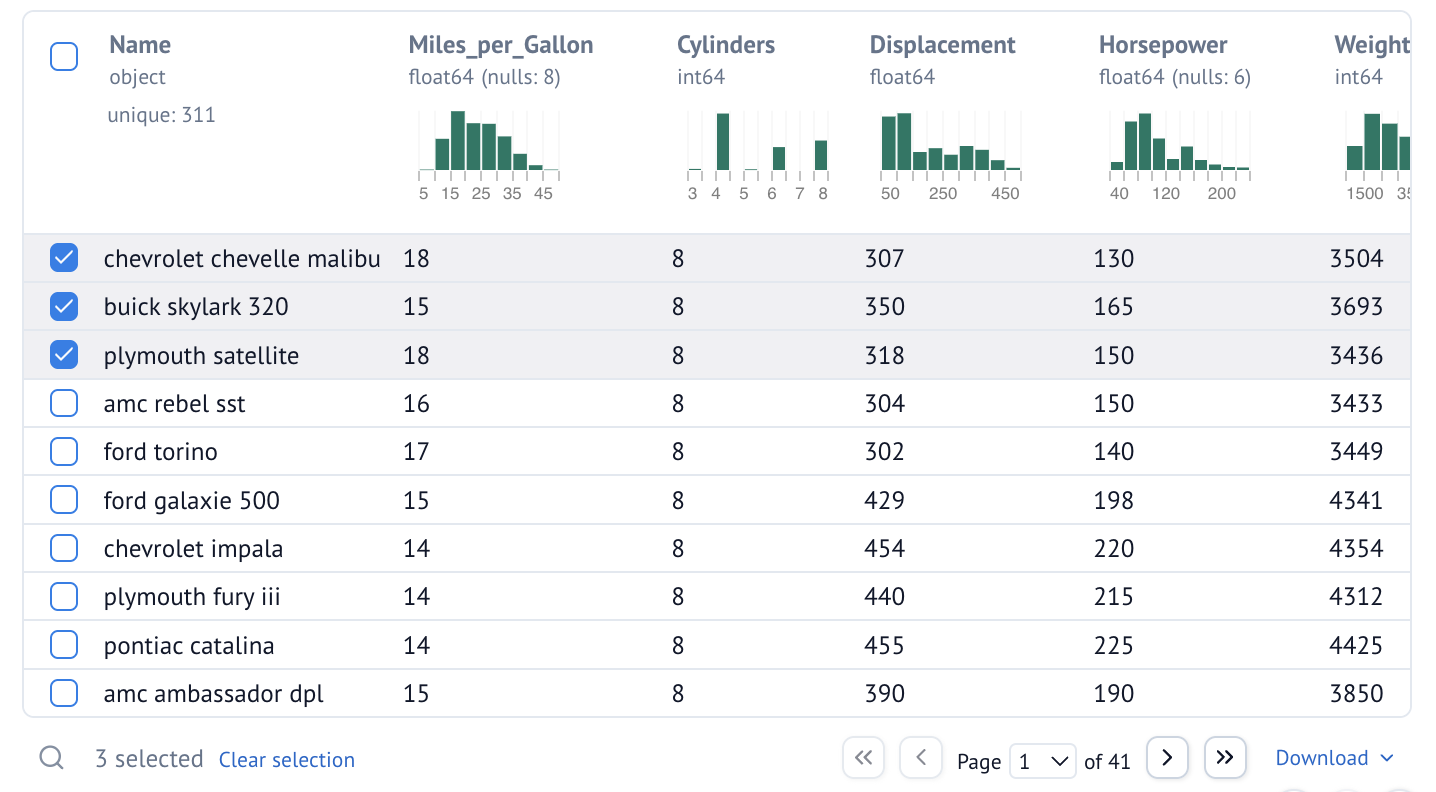Click the search magnifier icon
The height and width of the screenshot is (792, 1436).
coord(51,759)
